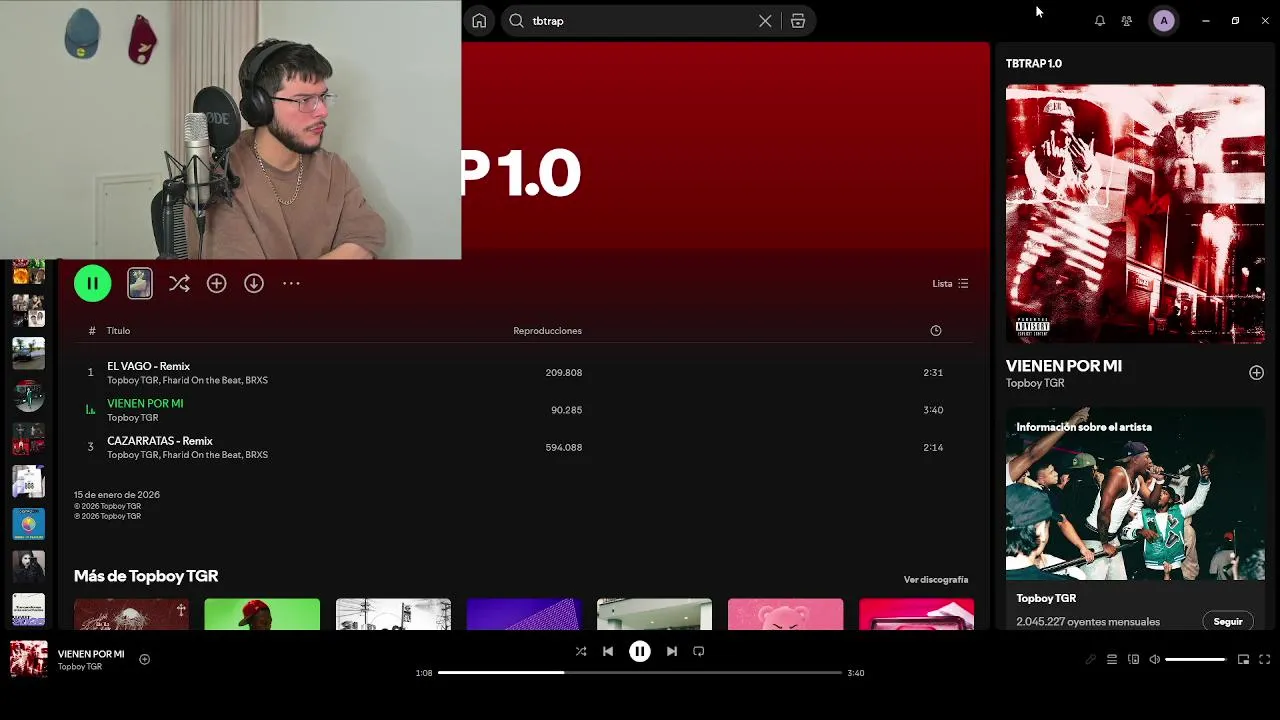Image resolution: width=1280 pixels, height=720 pixels.
Task: Sort by duration clock icon header
Action: pyautogui.click(x=936, y=331)
